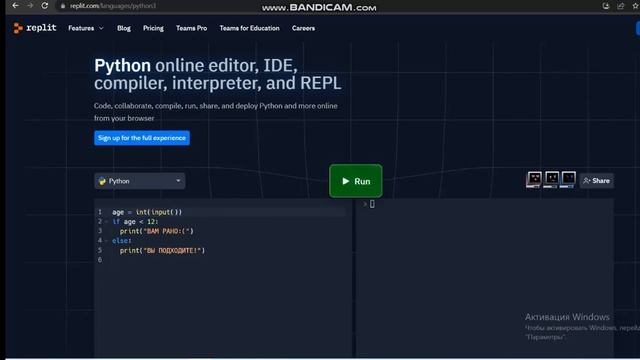The image size is (640, 360).
Task: Go to Teams Pro
Action: (x=191, y=28)
